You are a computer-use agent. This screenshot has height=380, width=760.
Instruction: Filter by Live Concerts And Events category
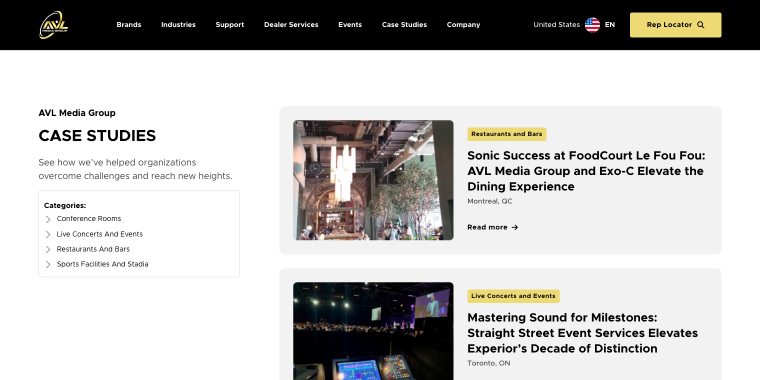(100, 234)
